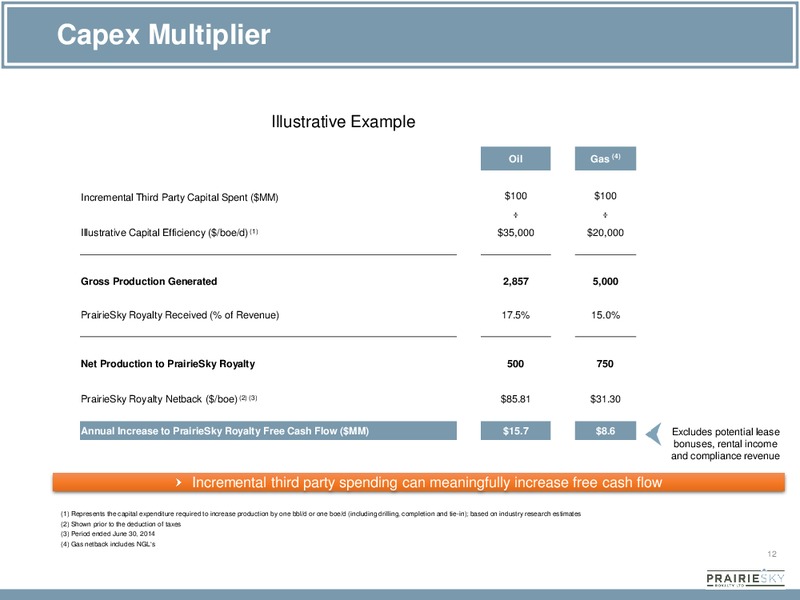Image resolution: width=800 pixels, height=600 pixels.
Task: Click the blue callout arrow beside $8.6
Action: (654, 434)
